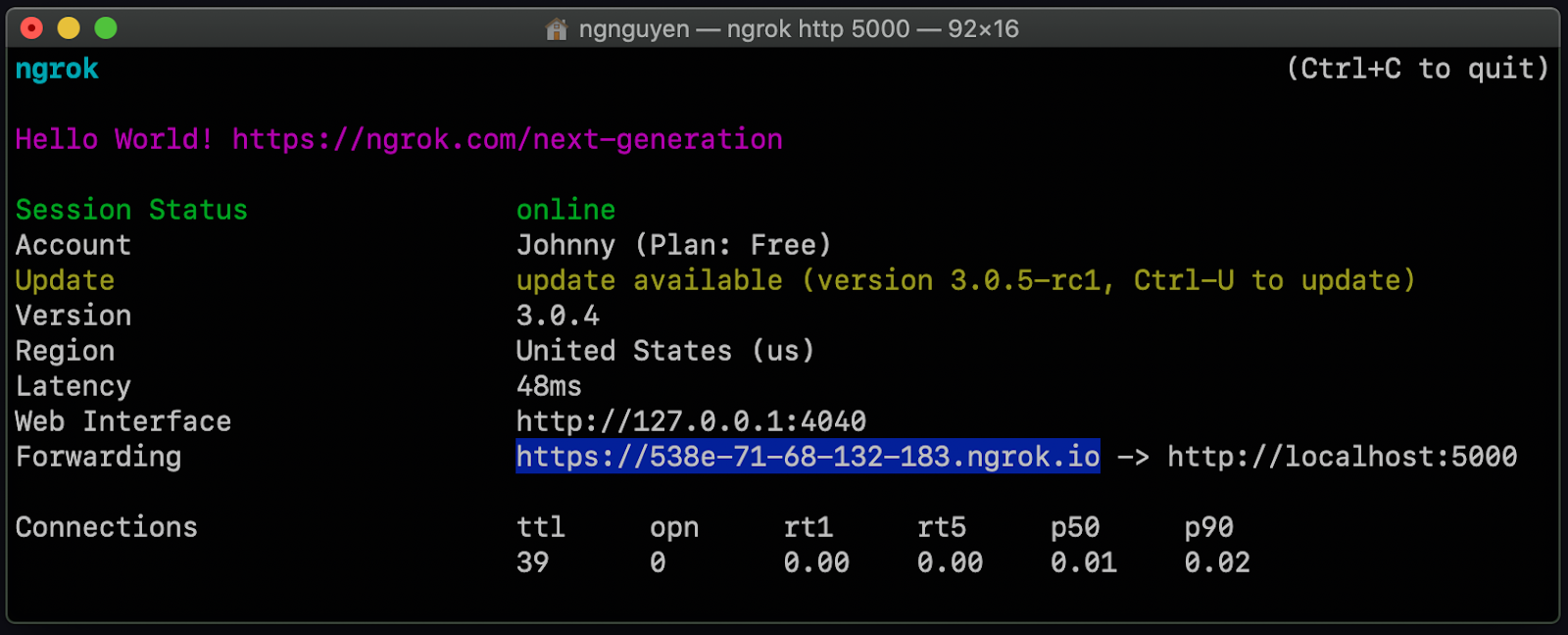Click the 'ttl' column header
Screen dimensions: 1568x635
pyautogui.click(x=541, y=527)
